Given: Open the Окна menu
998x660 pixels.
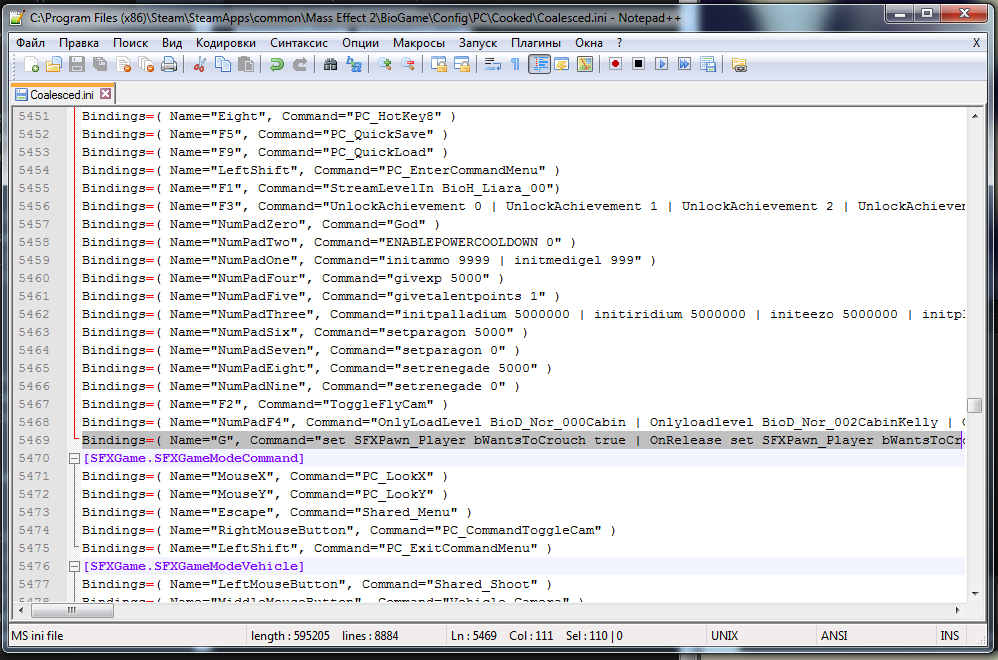Looking at the screenshot, I should pyautogui.click(x=589, y=43).
